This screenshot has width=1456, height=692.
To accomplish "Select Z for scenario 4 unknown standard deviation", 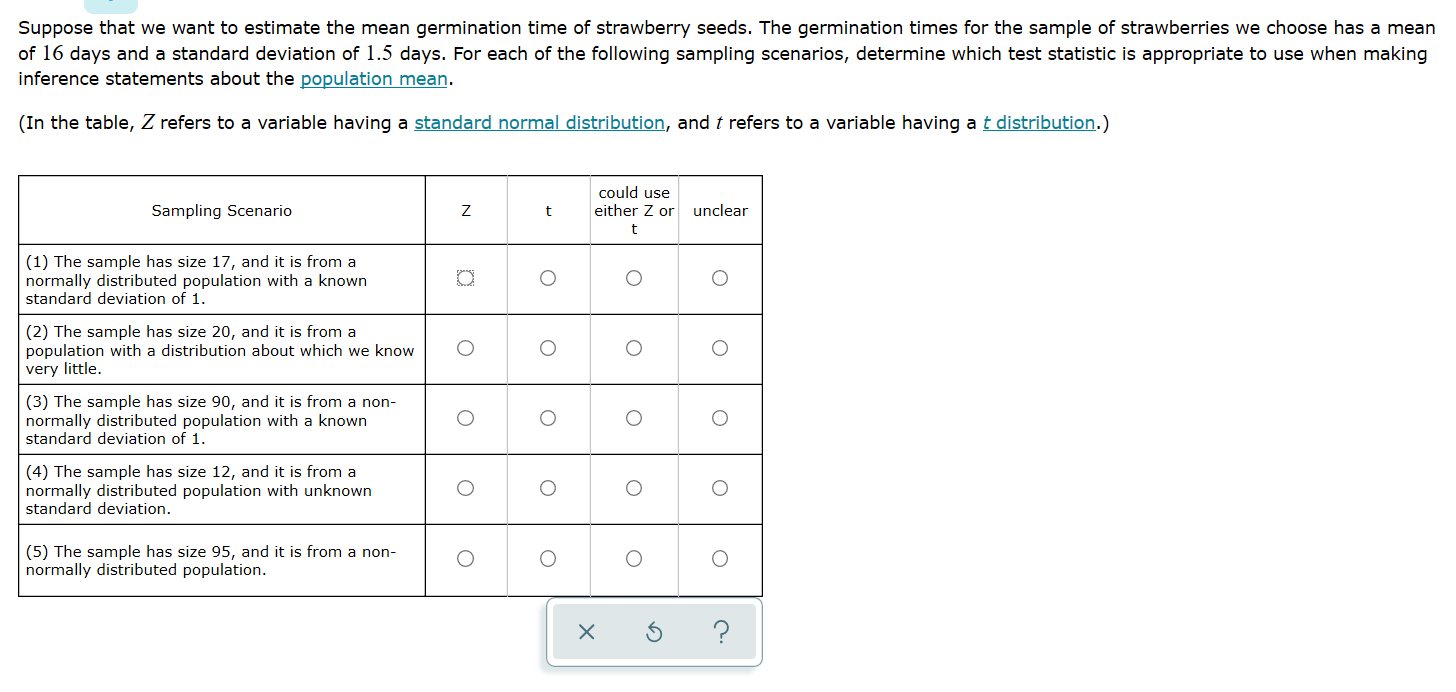I will click(x=465, y=489).
